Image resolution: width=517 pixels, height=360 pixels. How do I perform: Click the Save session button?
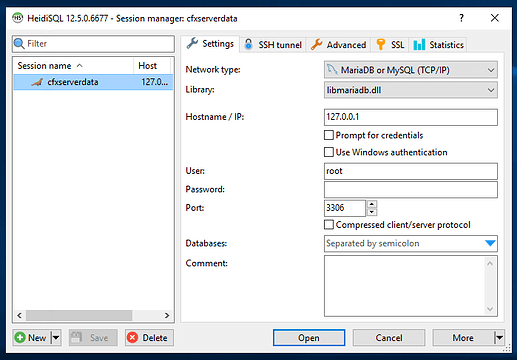pos(93,338)
